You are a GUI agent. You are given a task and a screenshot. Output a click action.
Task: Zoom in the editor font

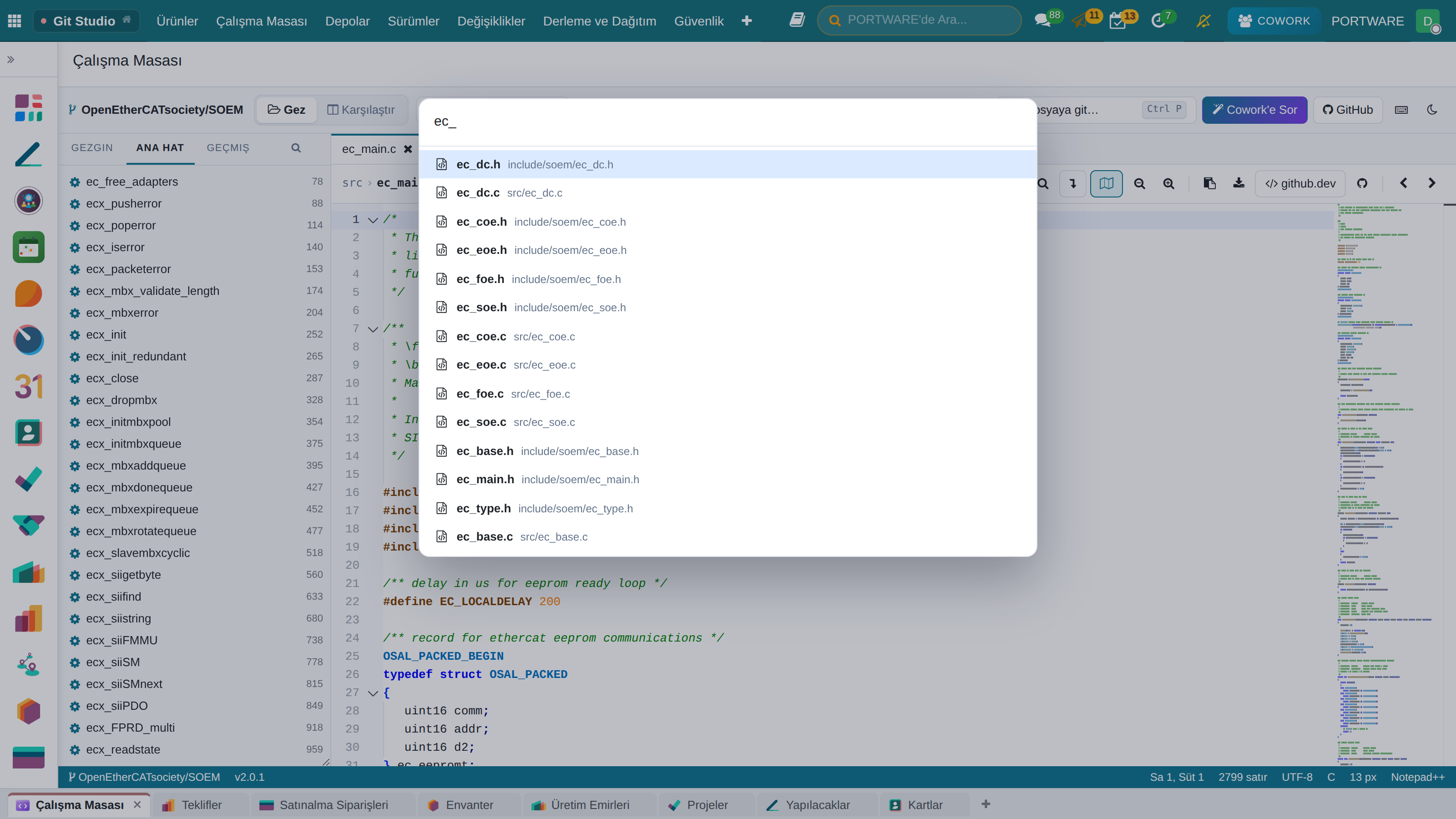point(1168,183)
